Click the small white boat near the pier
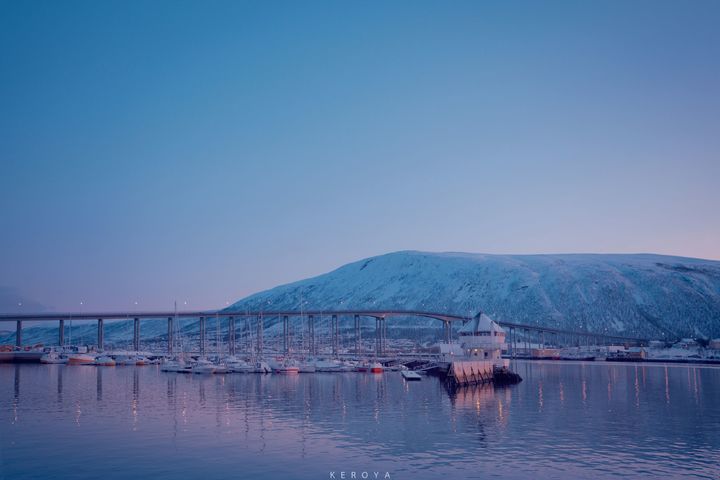 coord(411,375)
